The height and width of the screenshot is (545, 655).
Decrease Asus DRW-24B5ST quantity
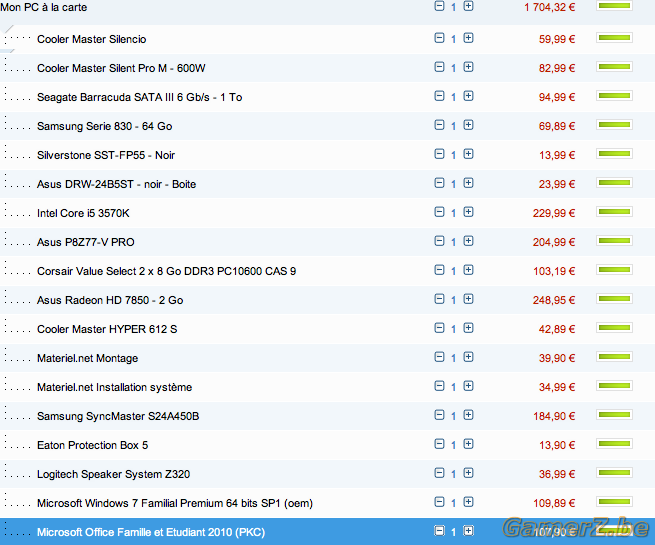click(439, 183)
